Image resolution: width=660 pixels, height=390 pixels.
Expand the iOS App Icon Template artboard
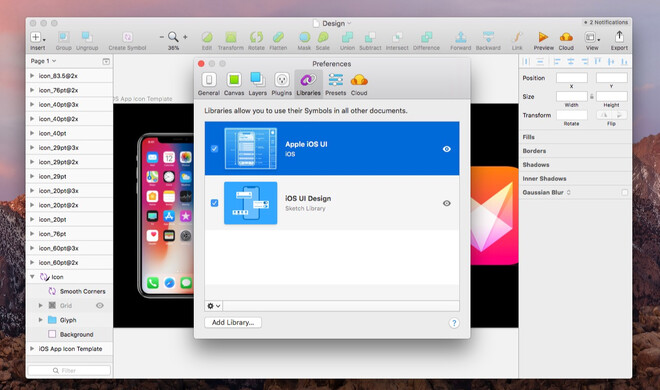[x=32, y=348]
